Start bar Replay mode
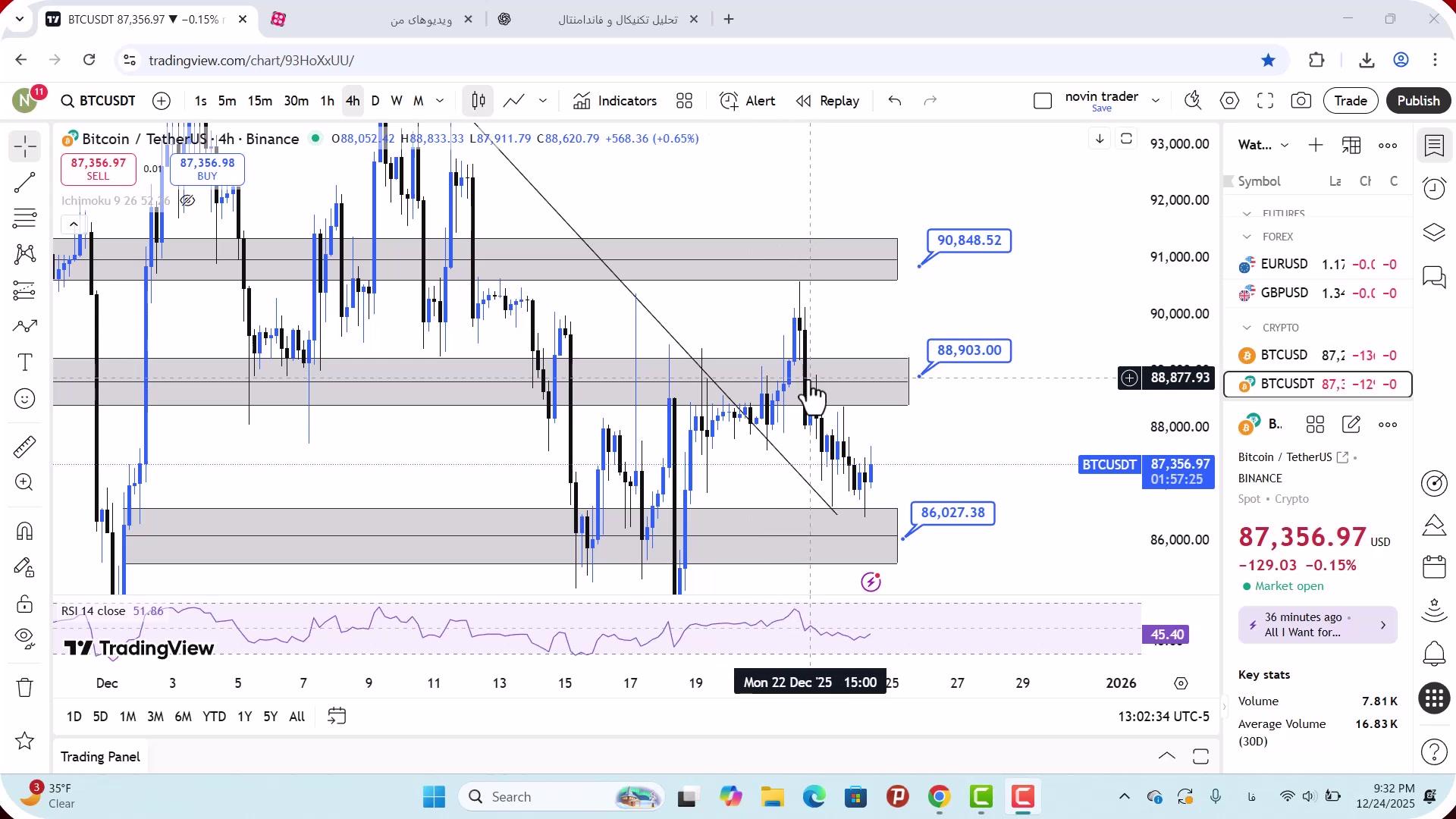 point(827,101)
